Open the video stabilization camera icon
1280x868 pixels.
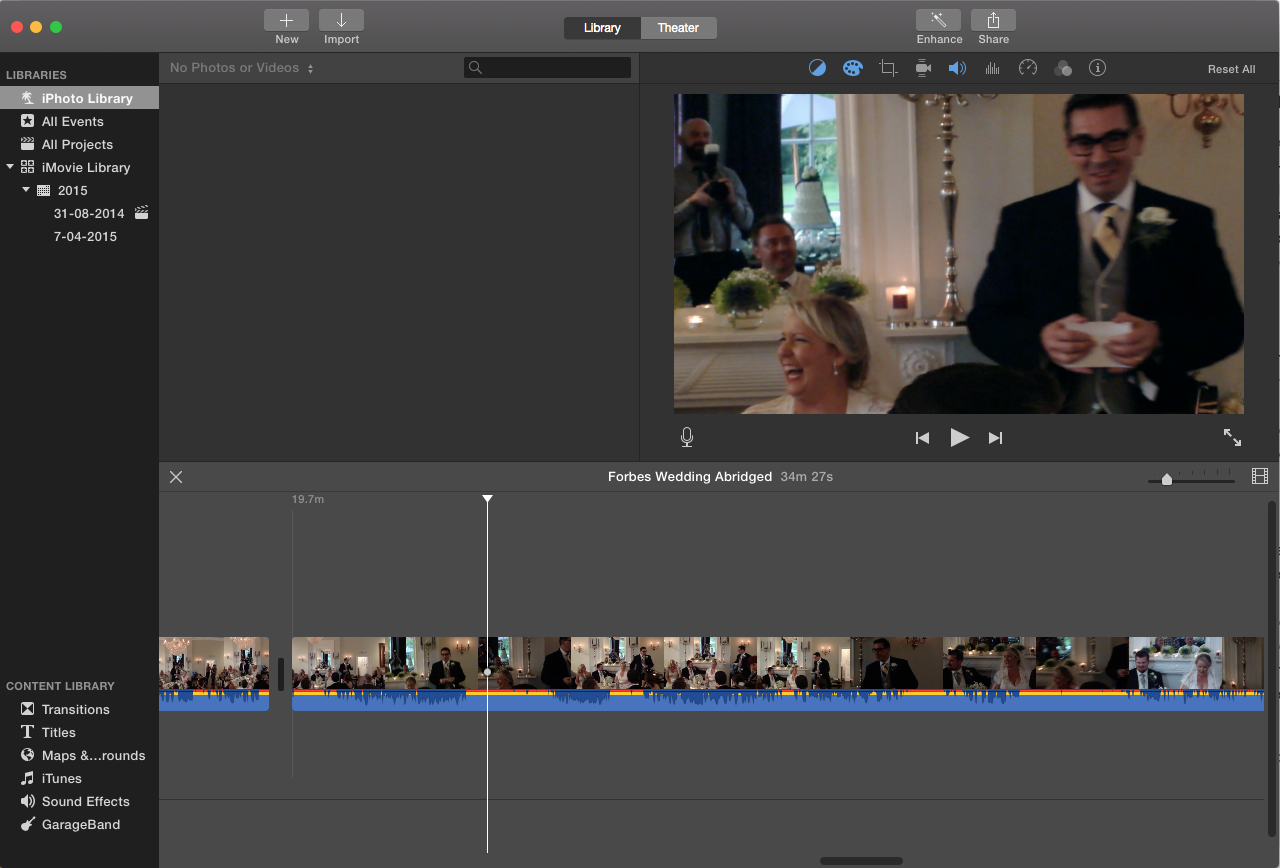tap(923, 68)
